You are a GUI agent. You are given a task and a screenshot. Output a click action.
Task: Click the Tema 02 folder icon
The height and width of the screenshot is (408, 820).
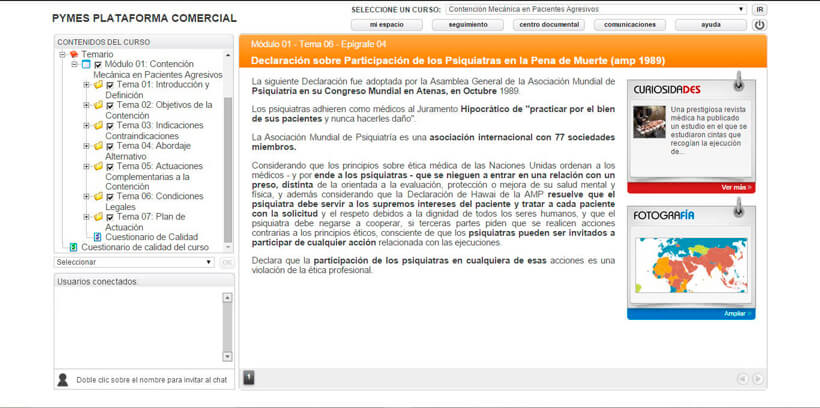98,105
